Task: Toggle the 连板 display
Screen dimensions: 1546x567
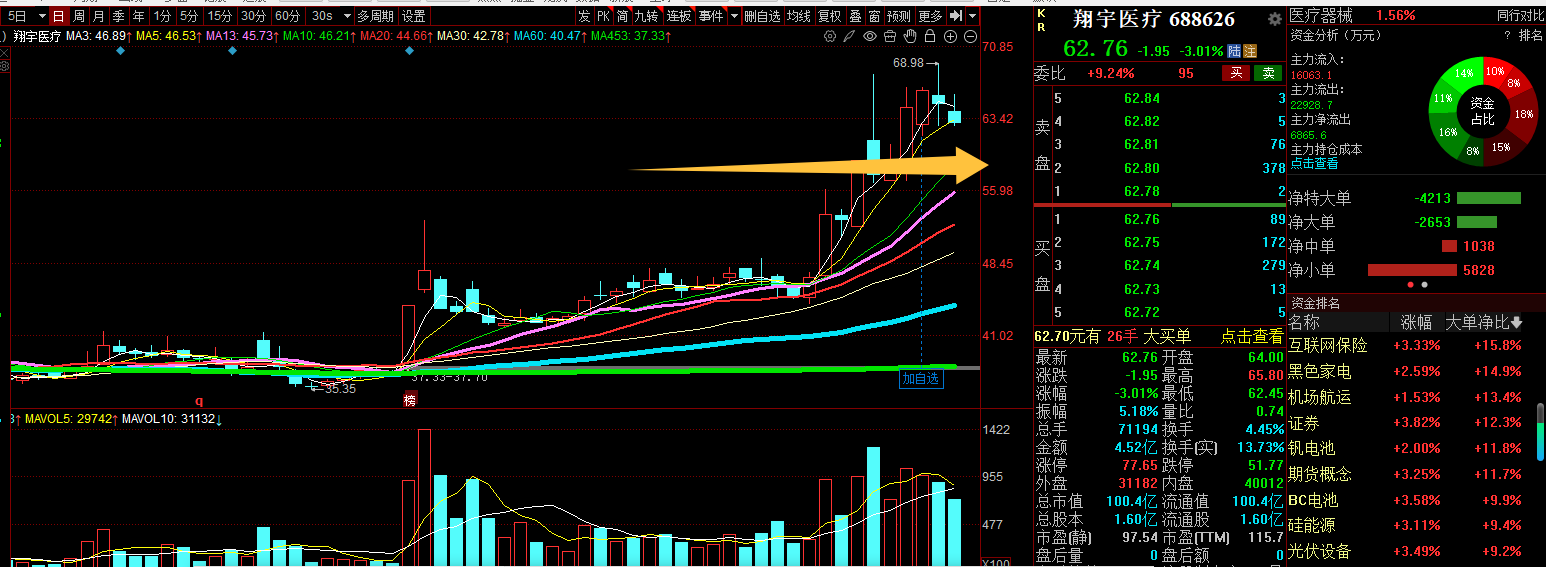Action: pyautogui.click(x=679, y=16)
